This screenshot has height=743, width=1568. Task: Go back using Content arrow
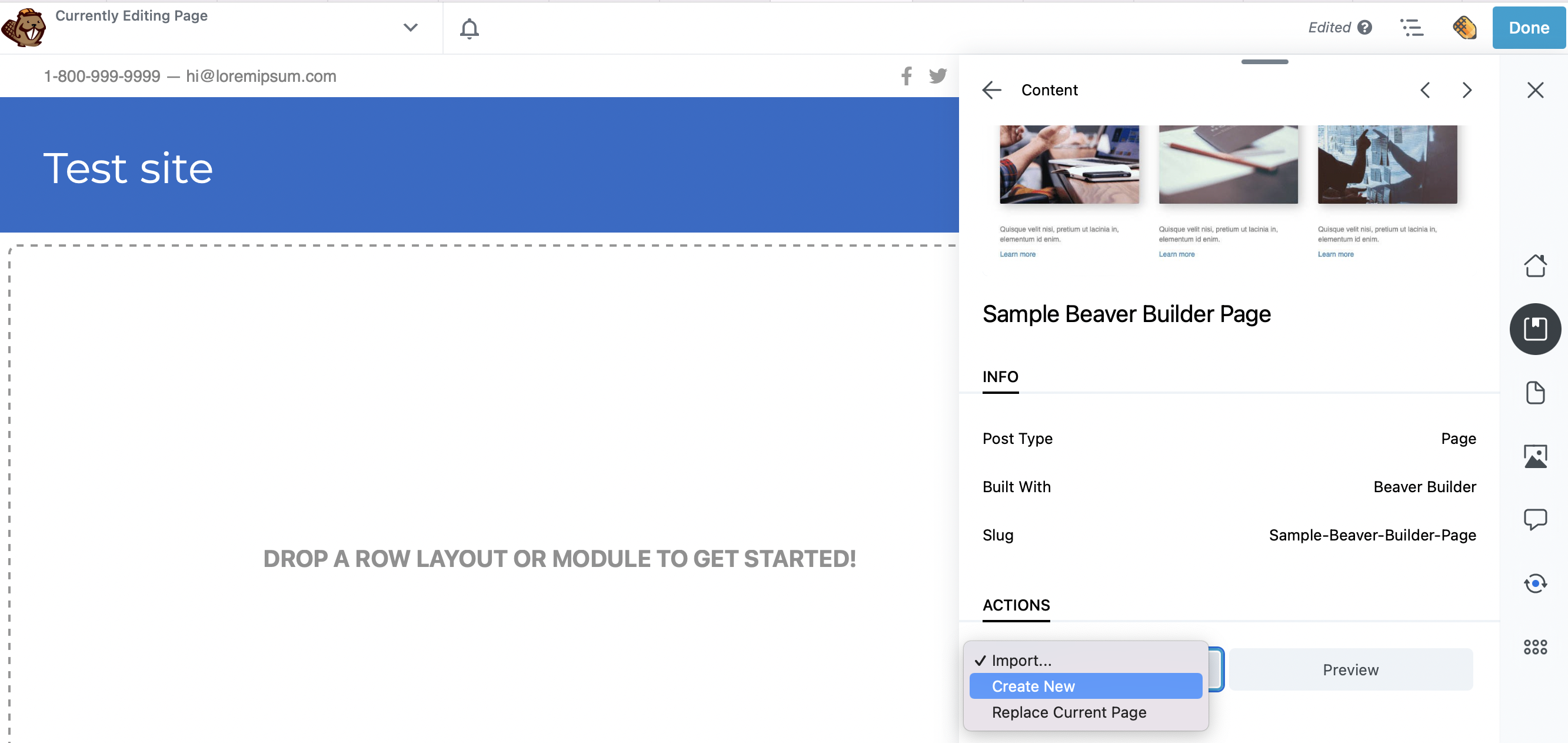[991, 90]
